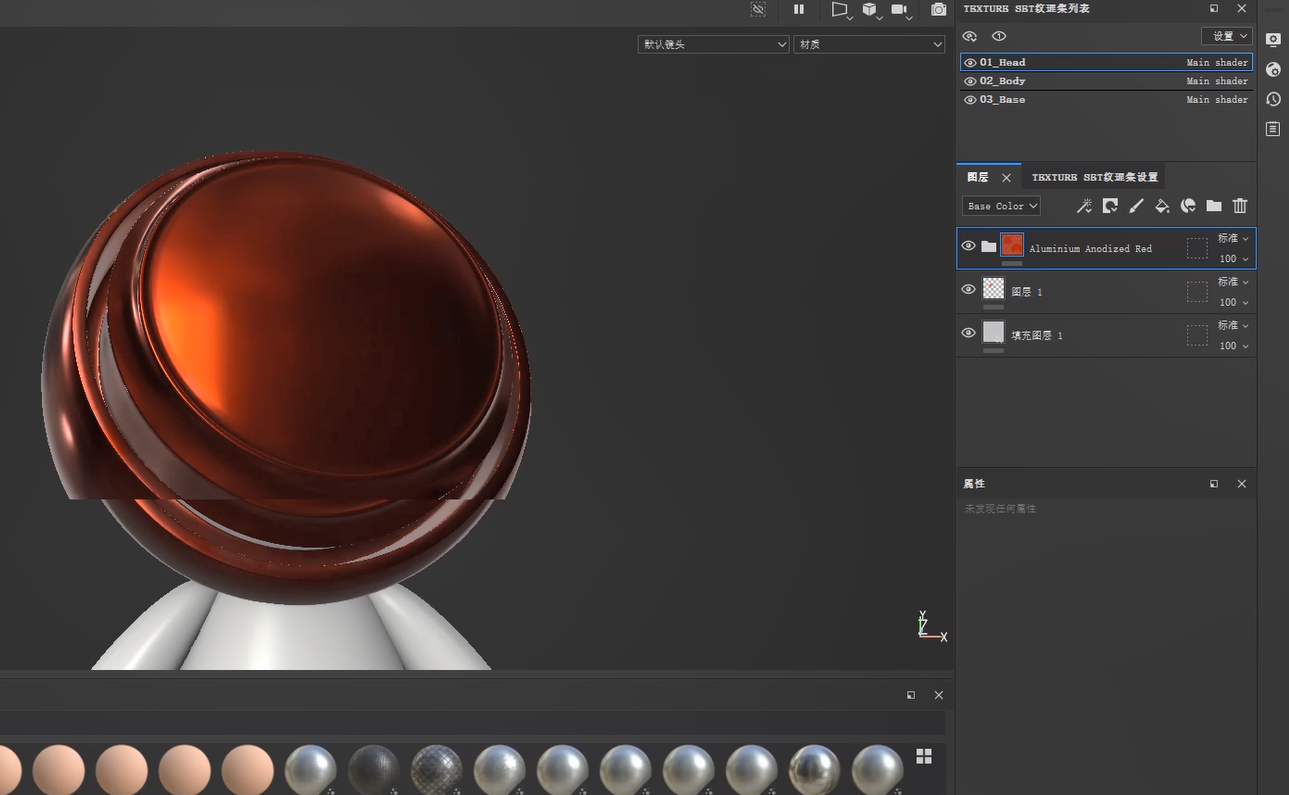Pause the viewport rendering

click(799, 9)
